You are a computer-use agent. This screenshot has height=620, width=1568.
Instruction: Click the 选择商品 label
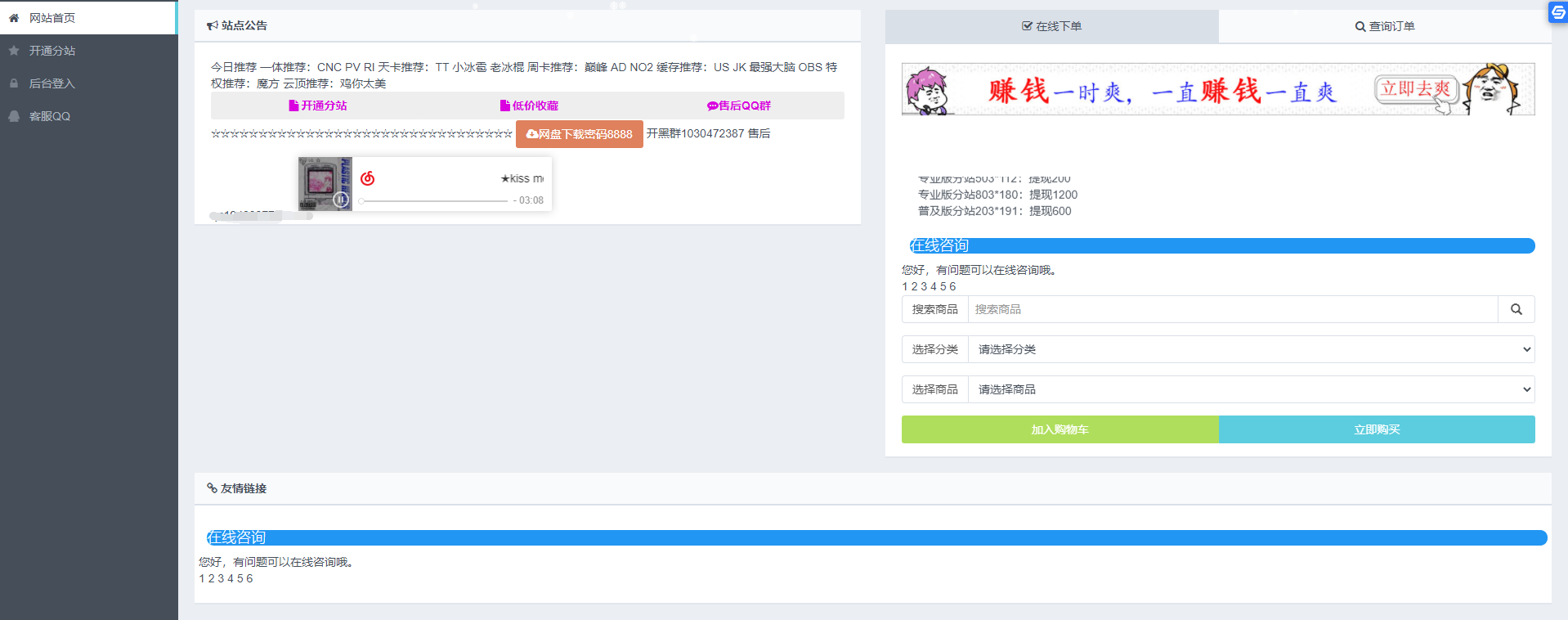tap(935, 389)
